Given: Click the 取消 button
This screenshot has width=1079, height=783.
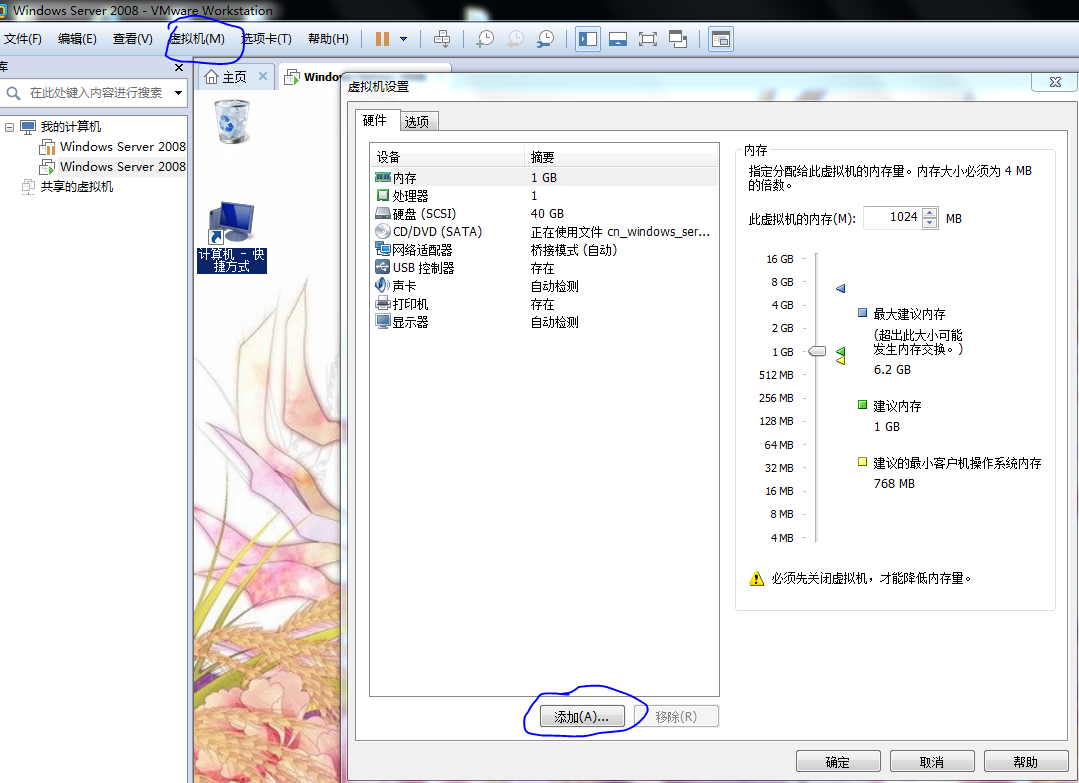Looking at the screenshot, I should 932,762.
